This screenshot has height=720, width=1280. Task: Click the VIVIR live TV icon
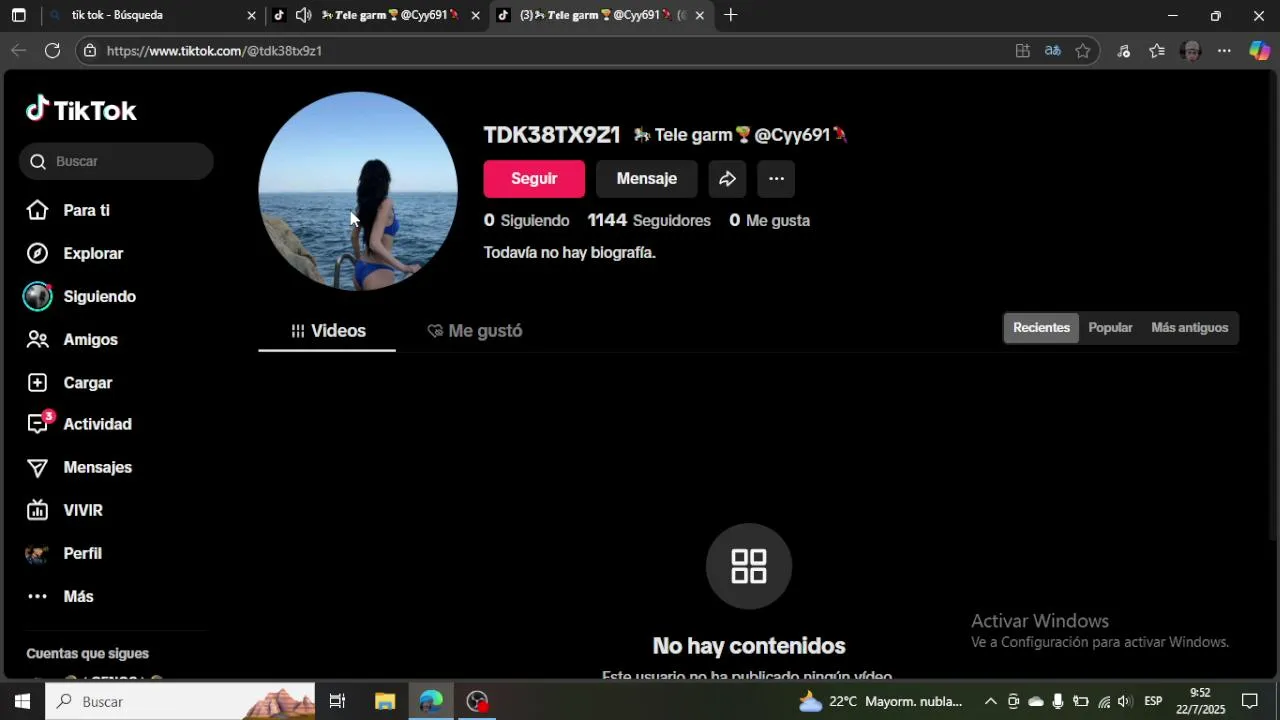(37, 510)
